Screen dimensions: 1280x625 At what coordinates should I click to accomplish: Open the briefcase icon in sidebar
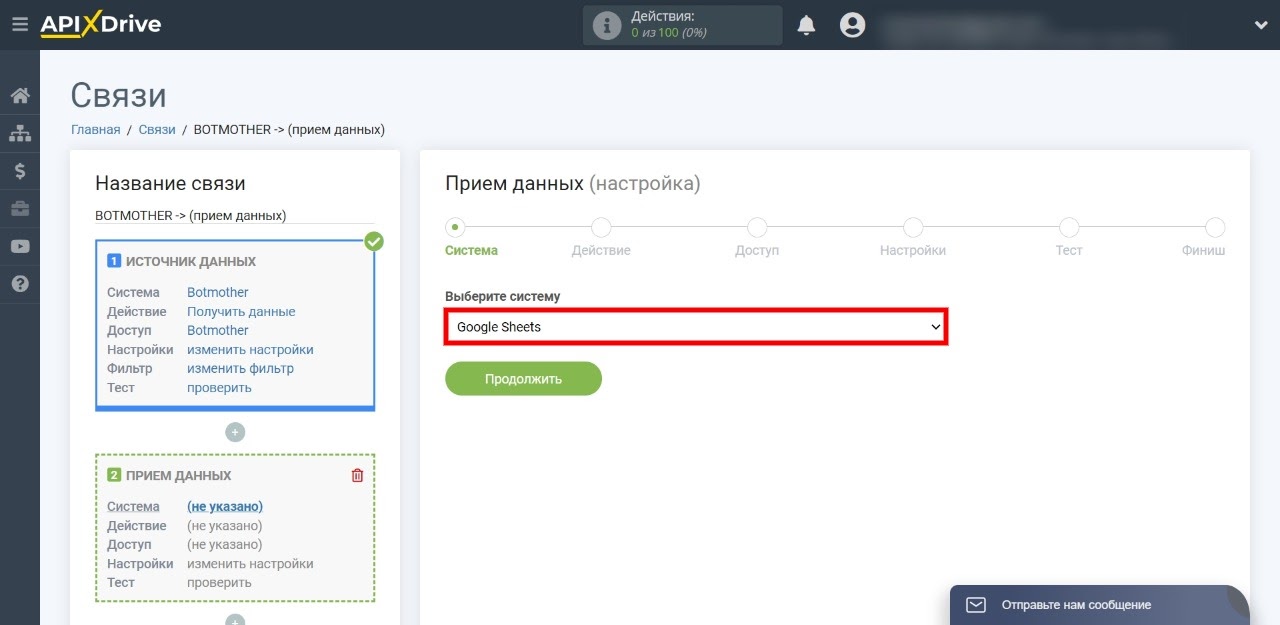pyautogui.click(x=20, y=209)
